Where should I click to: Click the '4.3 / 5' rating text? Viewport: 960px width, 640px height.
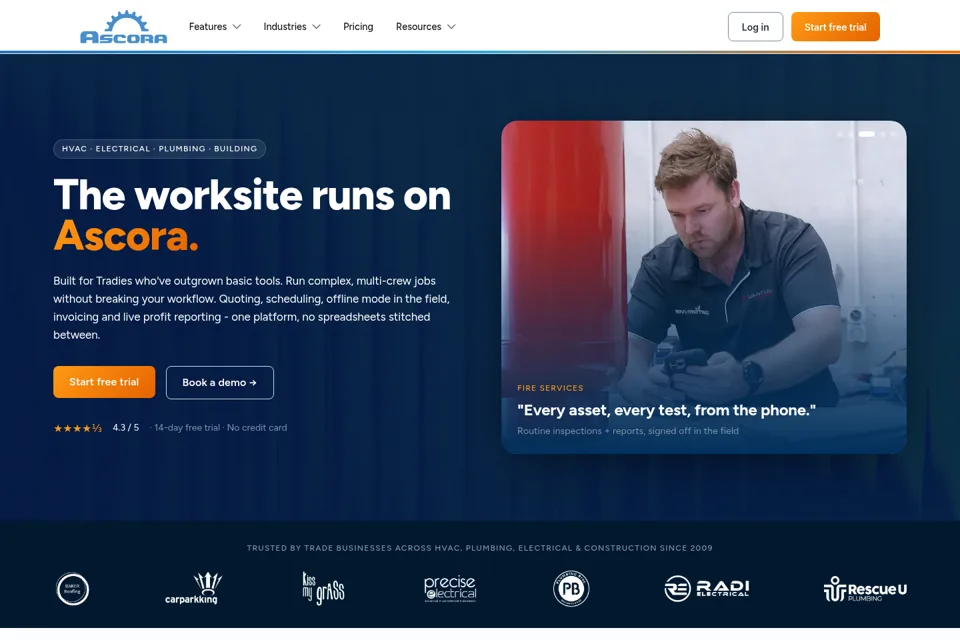(x=126, y=427)
